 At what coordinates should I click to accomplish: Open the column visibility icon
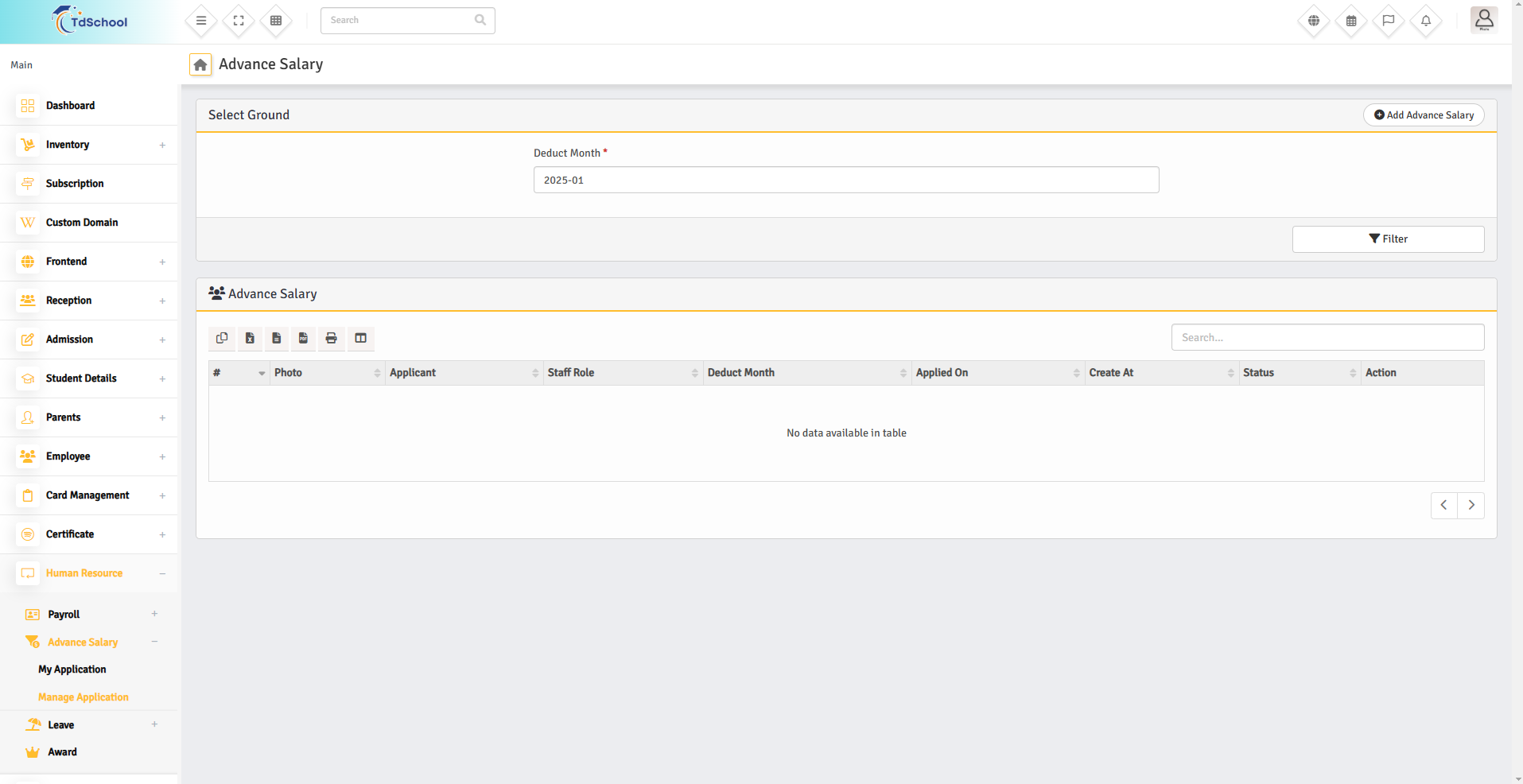pos(360,338)
